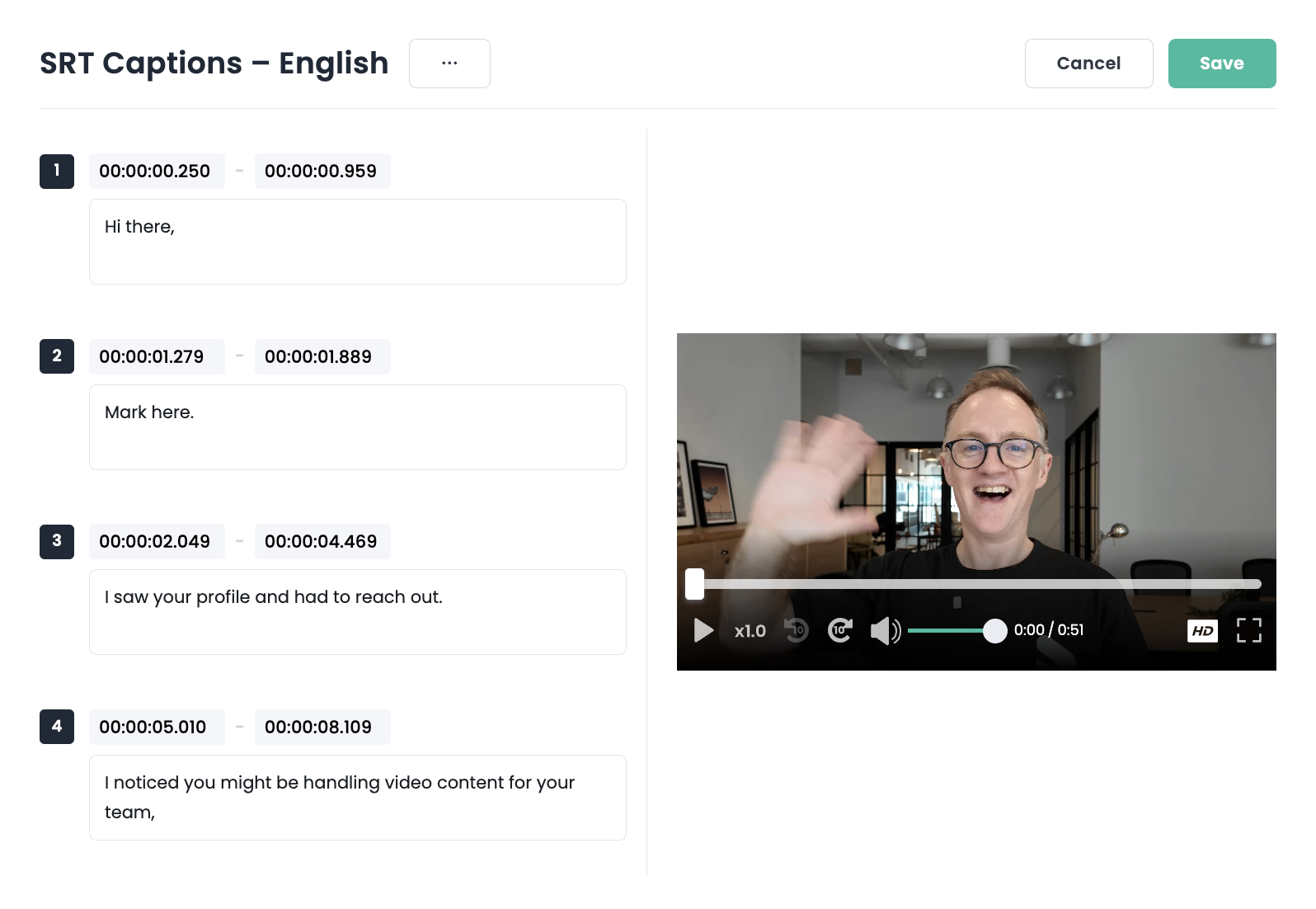The height and width of the screenshot is (909, 1316).
Task: Toggle HD quality
Action: [1202, 631]
